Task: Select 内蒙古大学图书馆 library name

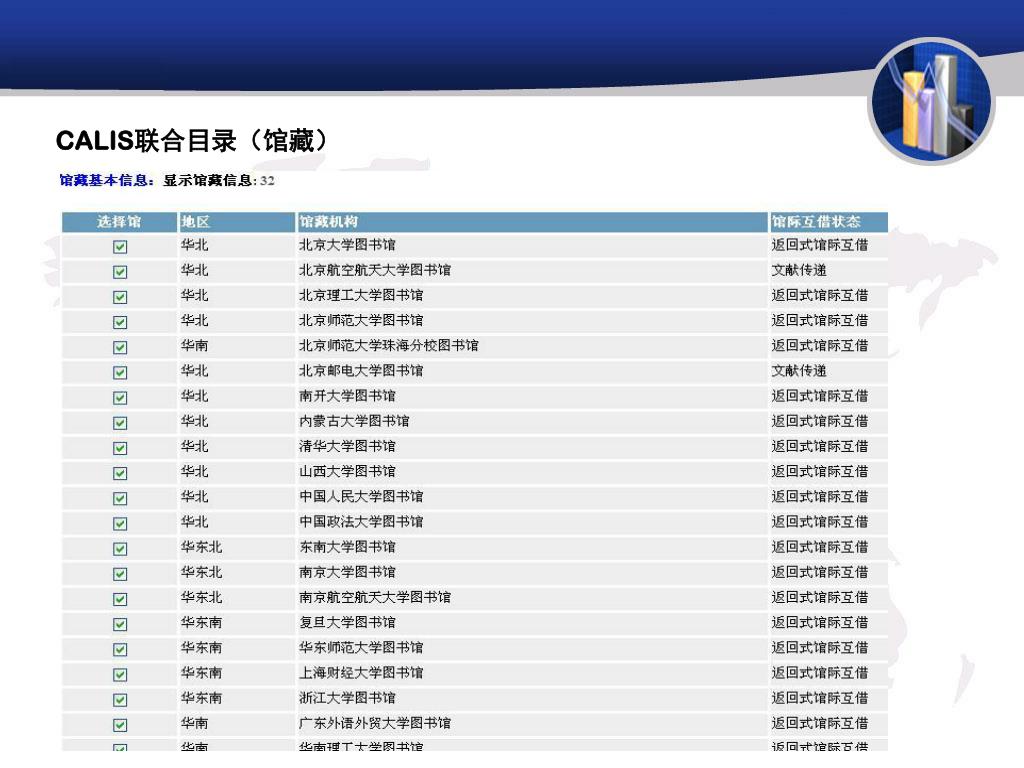Action: coord(354,421)
